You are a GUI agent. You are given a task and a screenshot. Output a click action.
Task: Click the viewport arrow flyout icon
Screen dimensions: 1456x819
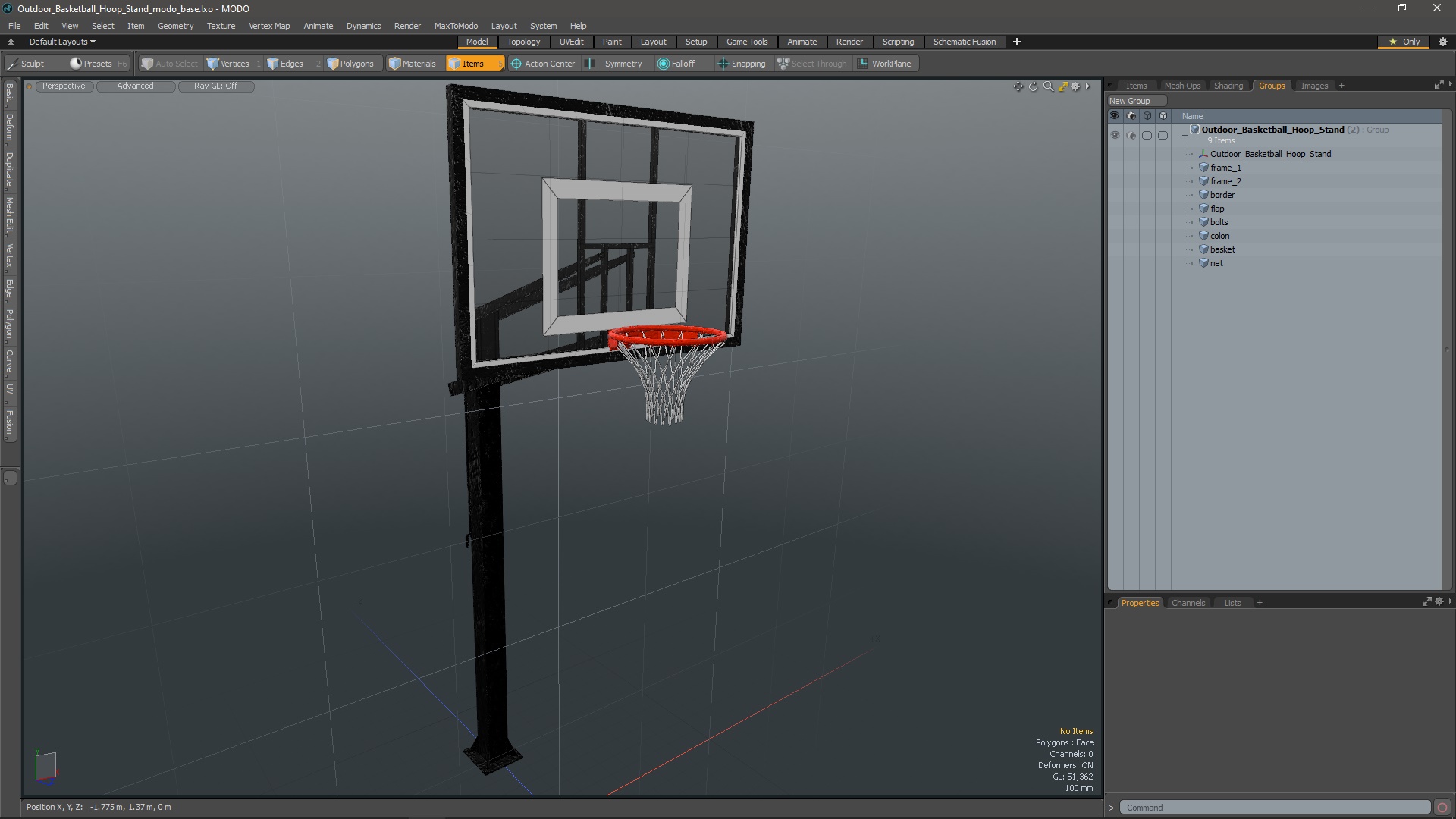[1087, 86]
